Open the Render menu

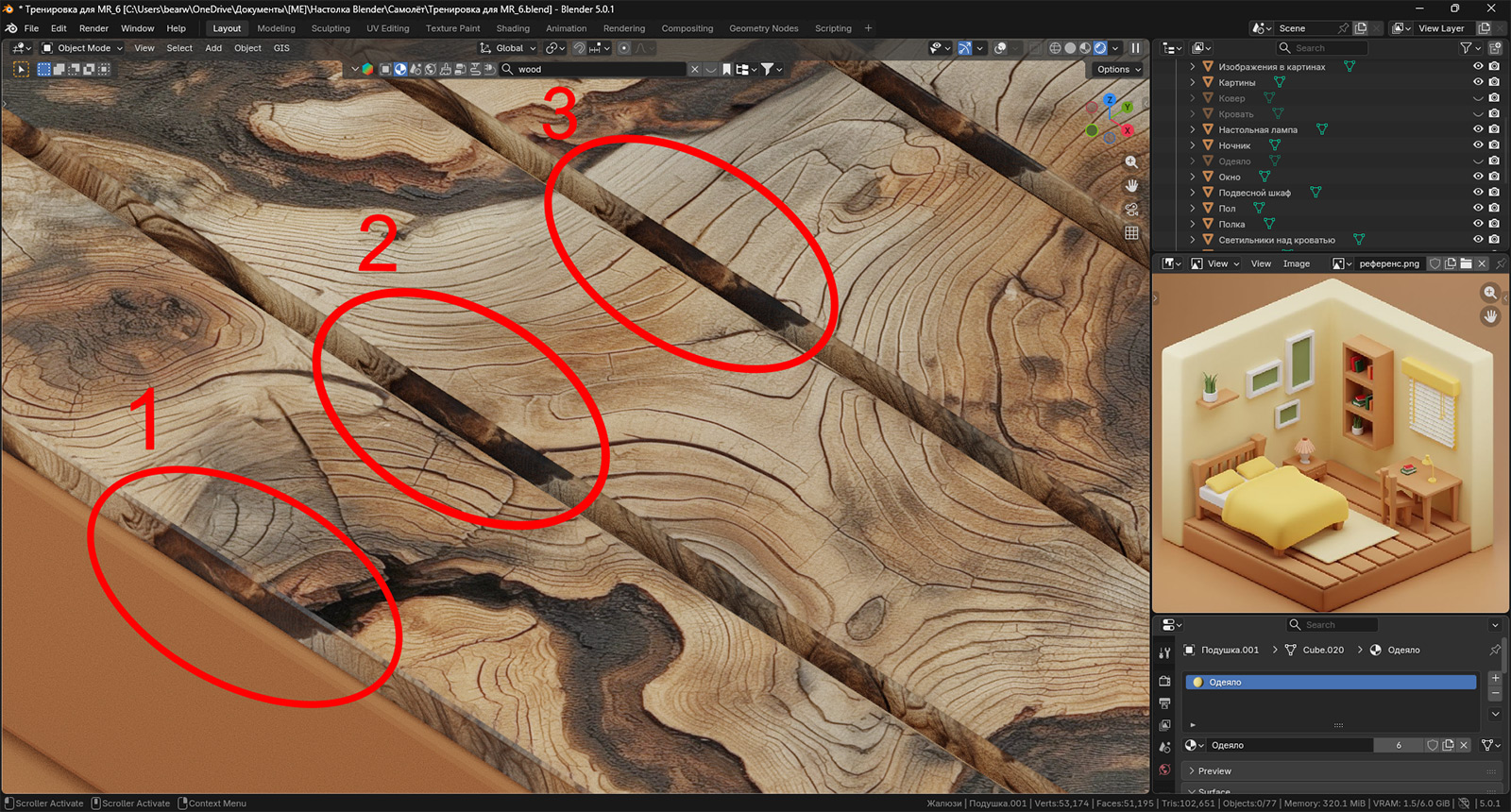(x=93, y=28)
